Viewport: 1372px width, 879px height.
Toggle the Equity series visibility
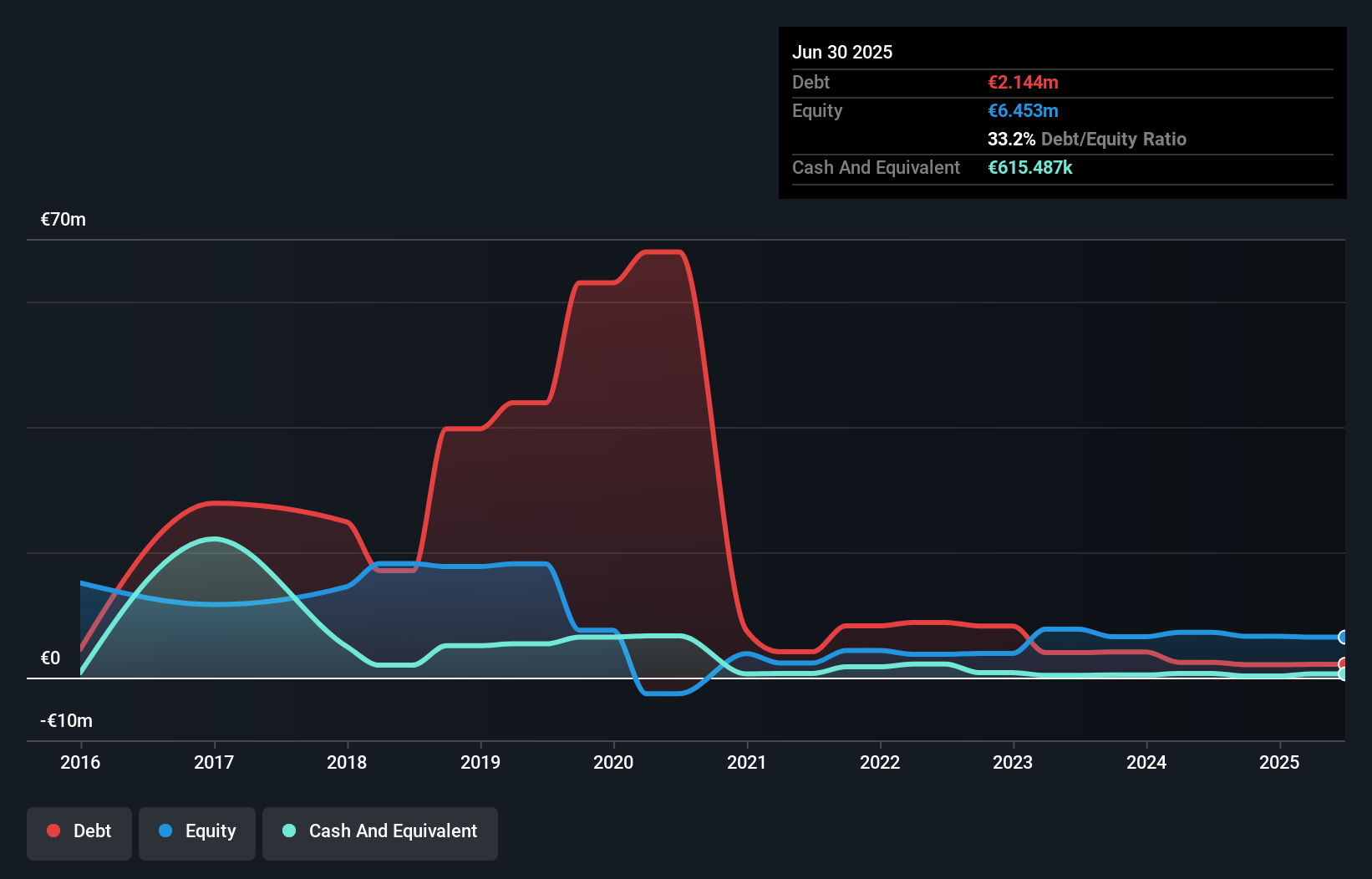(x=196, y=831)
